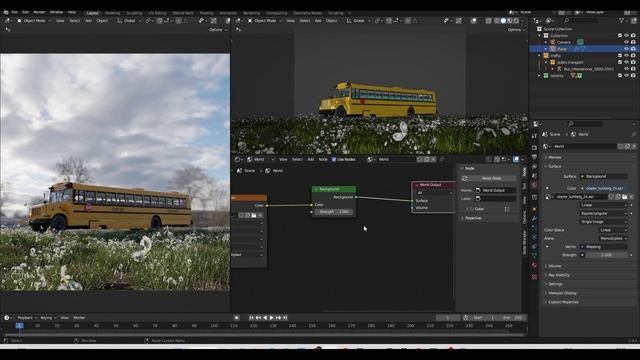Open the Render properties tab

point(534,147)
